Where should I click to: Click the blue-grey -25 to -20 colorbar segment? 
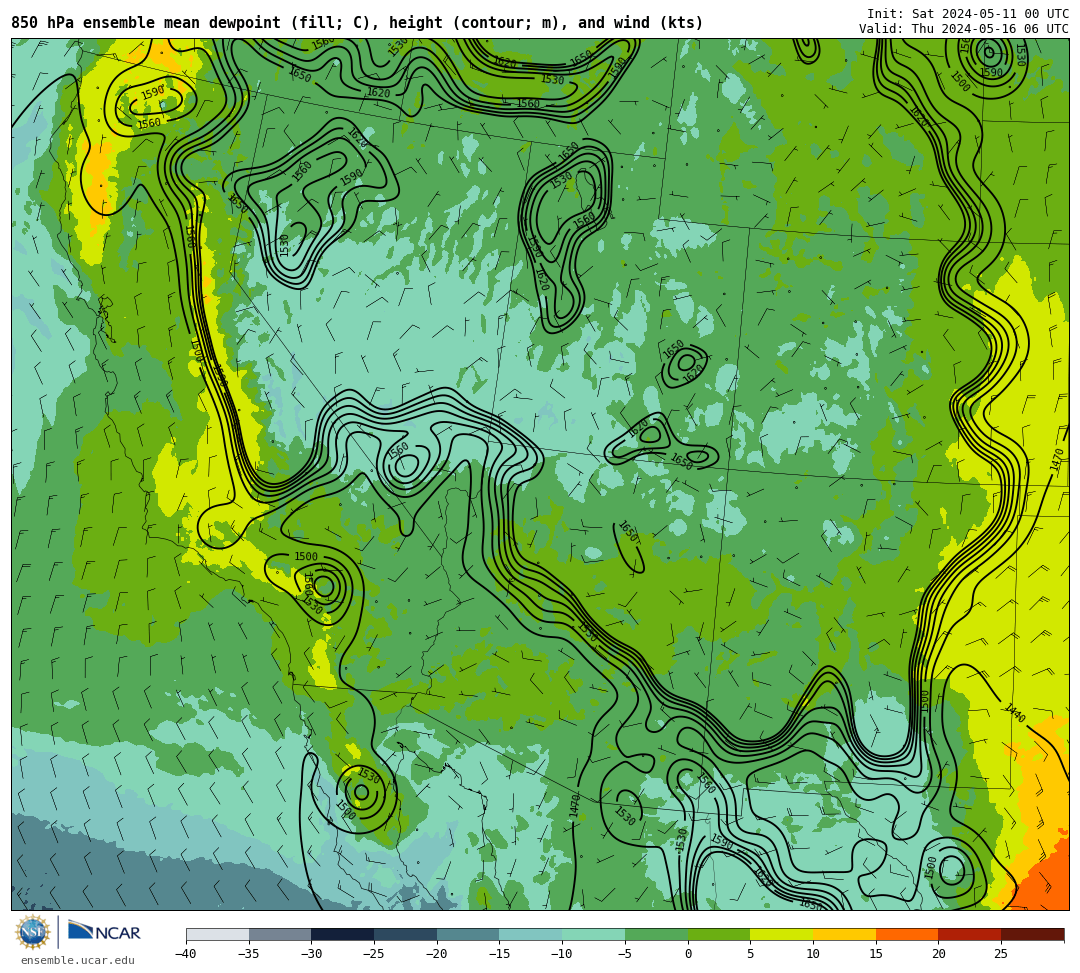click(406, 934)
